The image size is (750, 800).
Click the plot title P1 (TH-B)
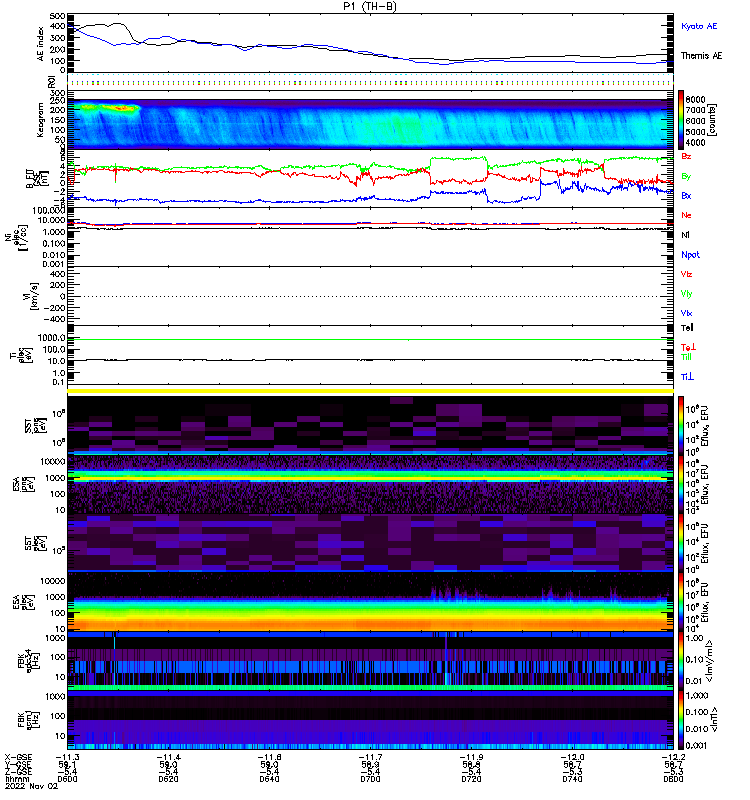(x=370, y=6)
